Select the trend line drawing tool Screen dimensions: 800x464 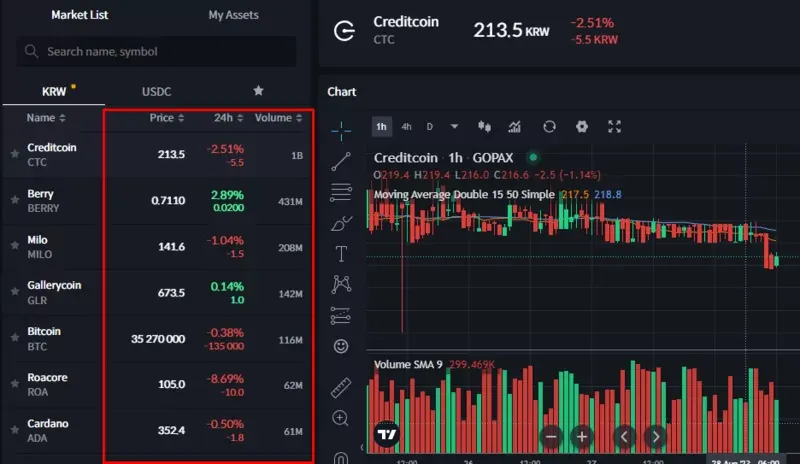[x=341, y=161]
